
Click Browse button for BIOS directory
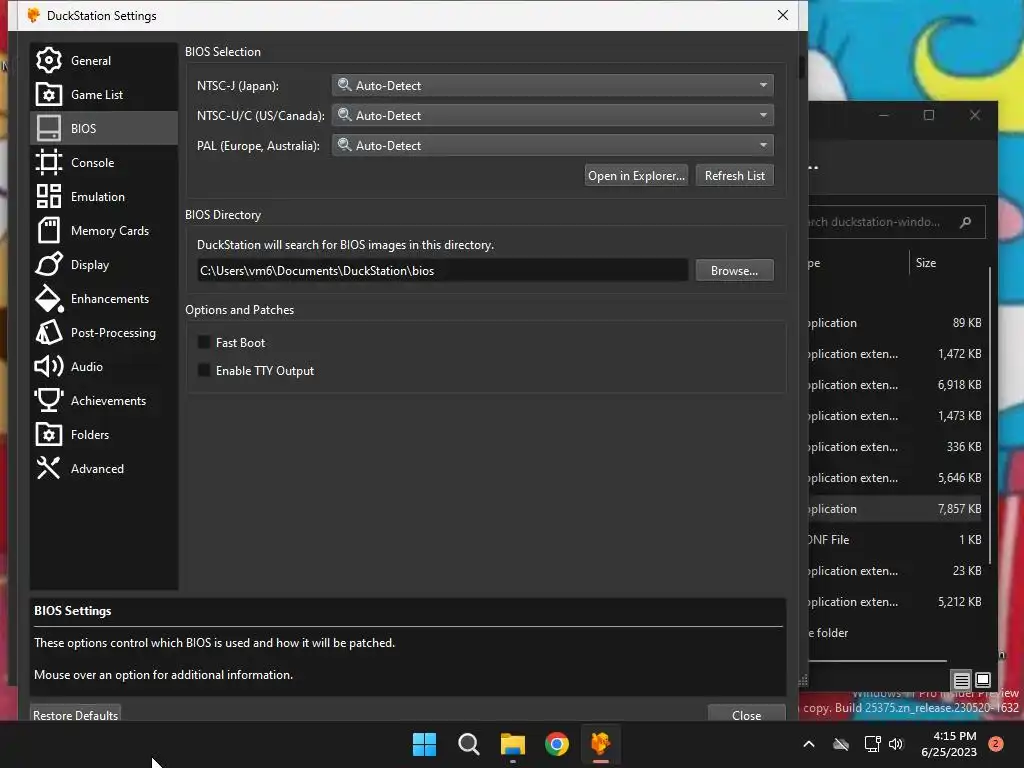pyautogui.click(x=735, y=270)
